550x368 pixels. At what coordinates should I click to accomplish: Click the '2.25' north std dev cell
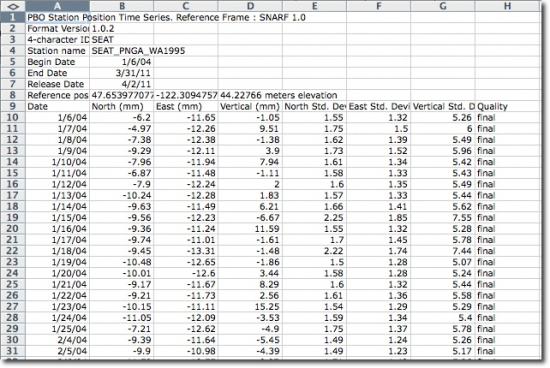click(315, 218)
